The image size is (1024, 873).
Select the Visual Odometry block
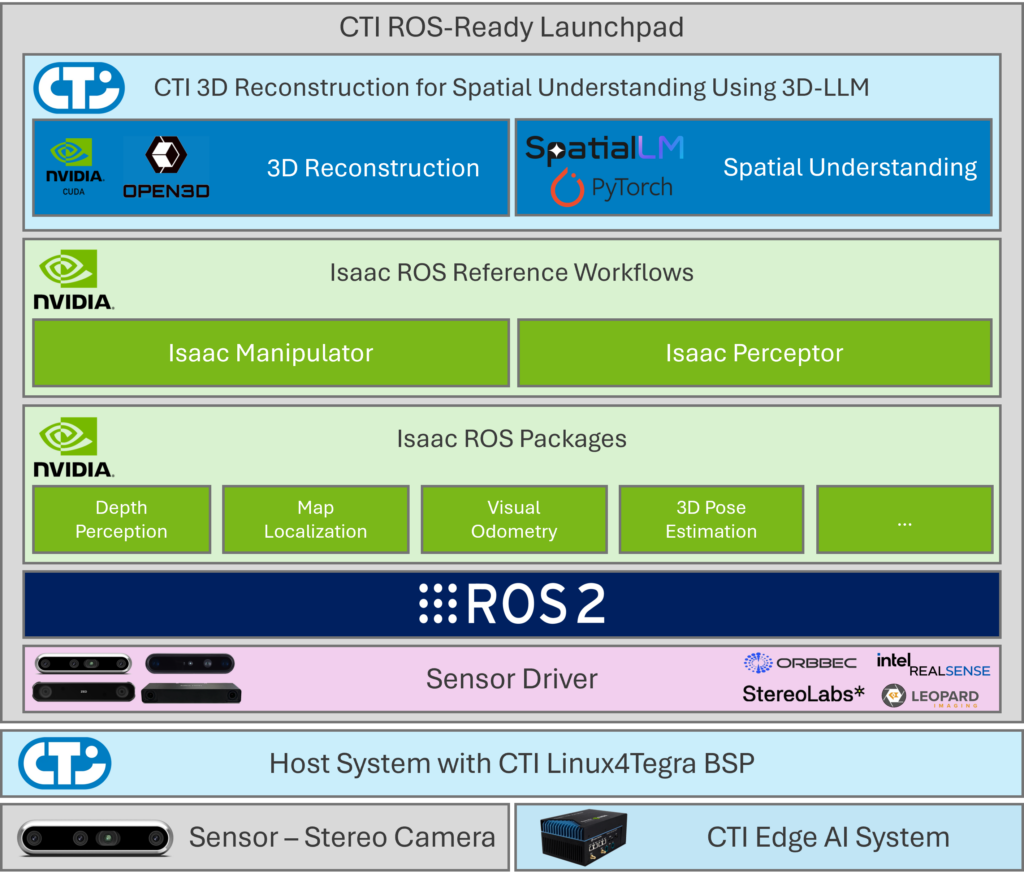(x=514, y=520)
